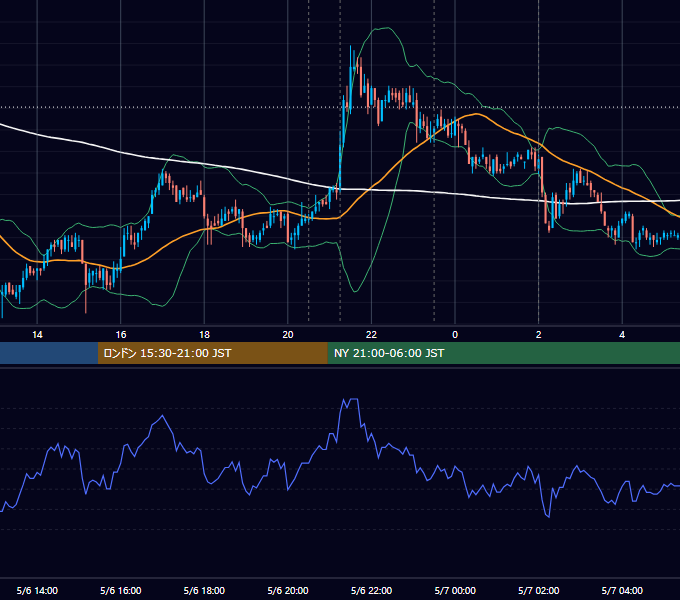The width and height of the screenshot is (680, 600).
Task: Click the lower Bollinger band dip after hour 21
Action: point(356,291)
